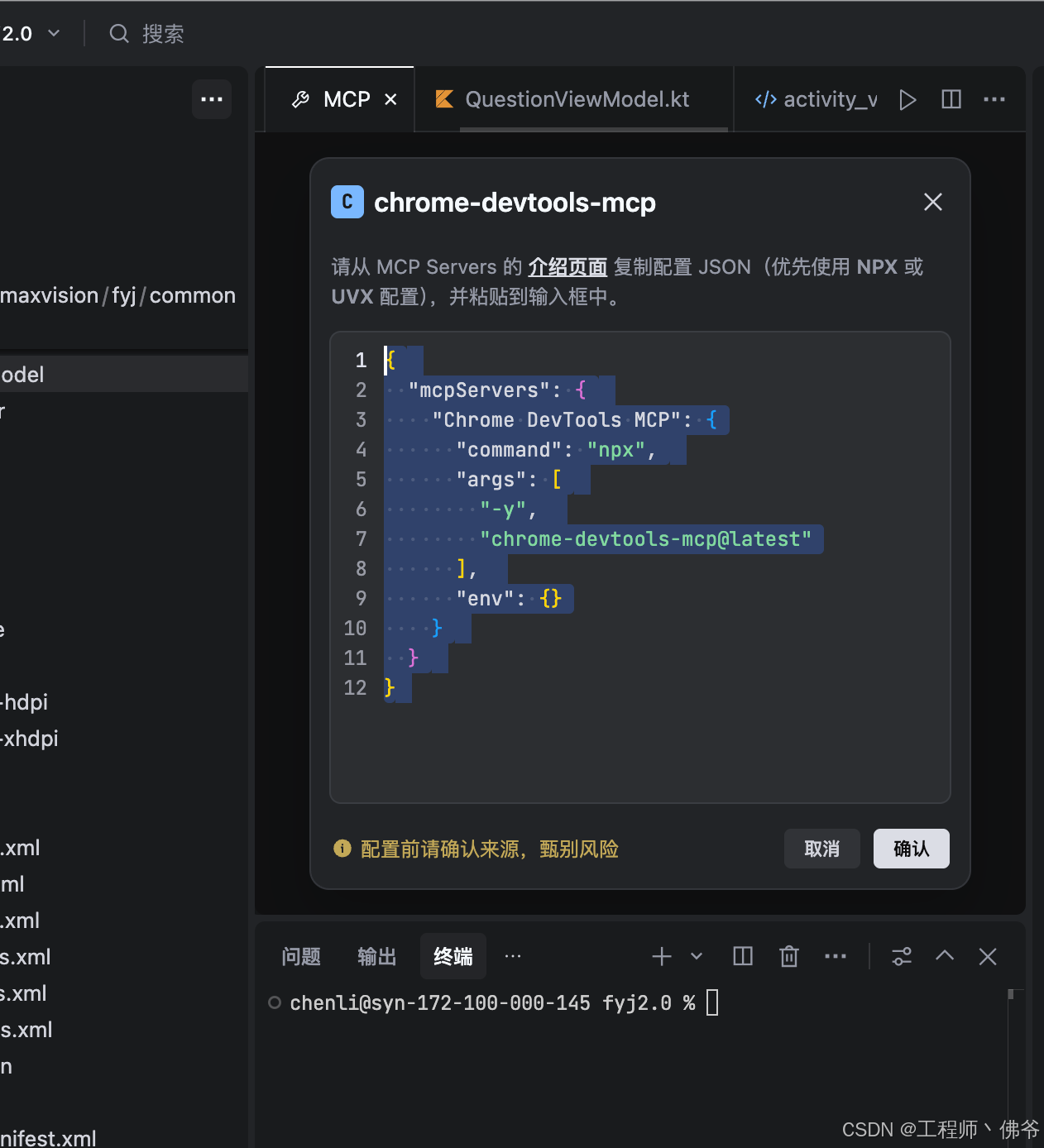Select the 终端 panel tab
The image size is (1044, 1148).
(x=453, y=957)
